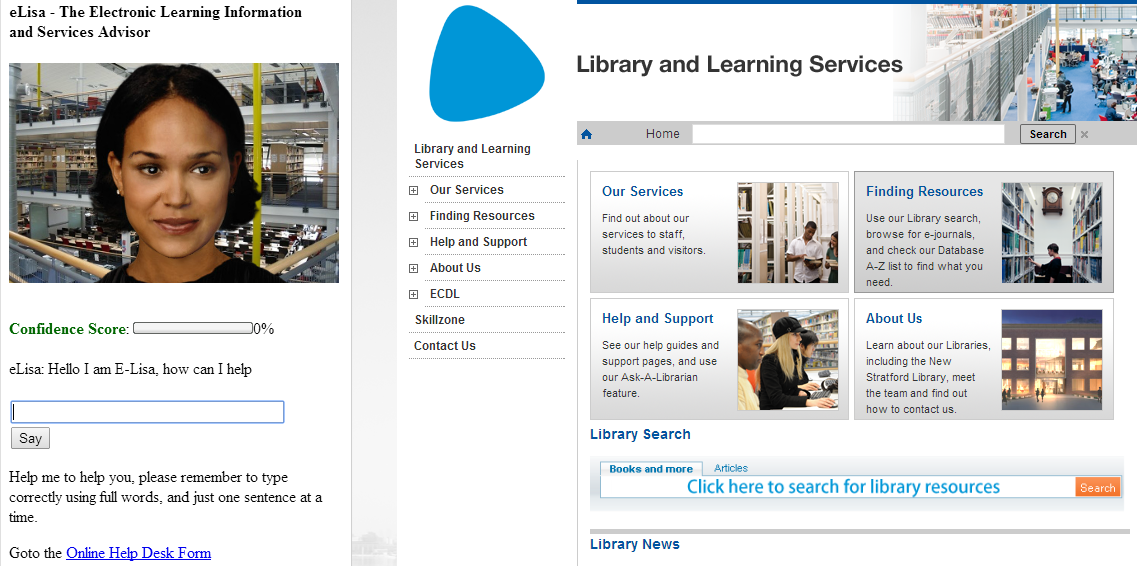
Task: Focus the eLisa chat text input
Action: pos(148,412)
